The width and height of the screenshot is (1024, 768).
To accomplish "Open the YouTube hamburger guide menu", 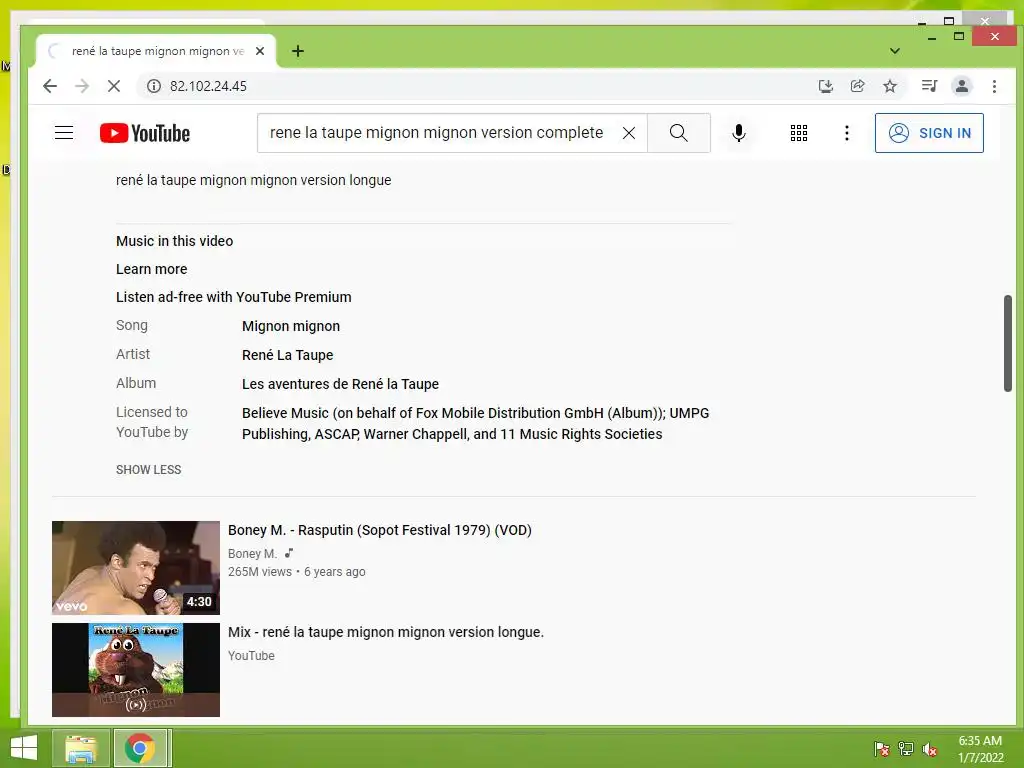I will (64, 133).
